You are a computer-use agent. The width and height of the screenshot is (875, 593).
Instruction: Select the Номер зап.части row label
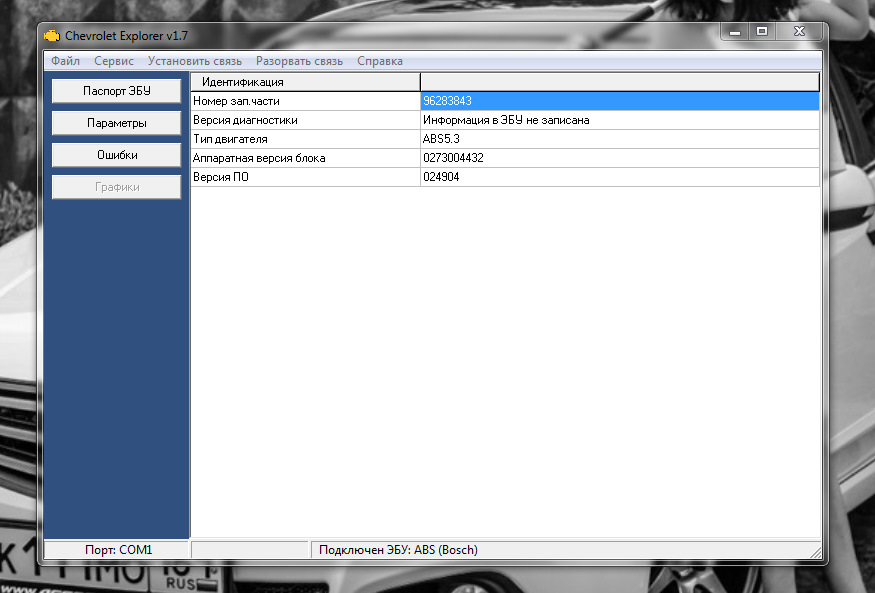pos(305,101)
